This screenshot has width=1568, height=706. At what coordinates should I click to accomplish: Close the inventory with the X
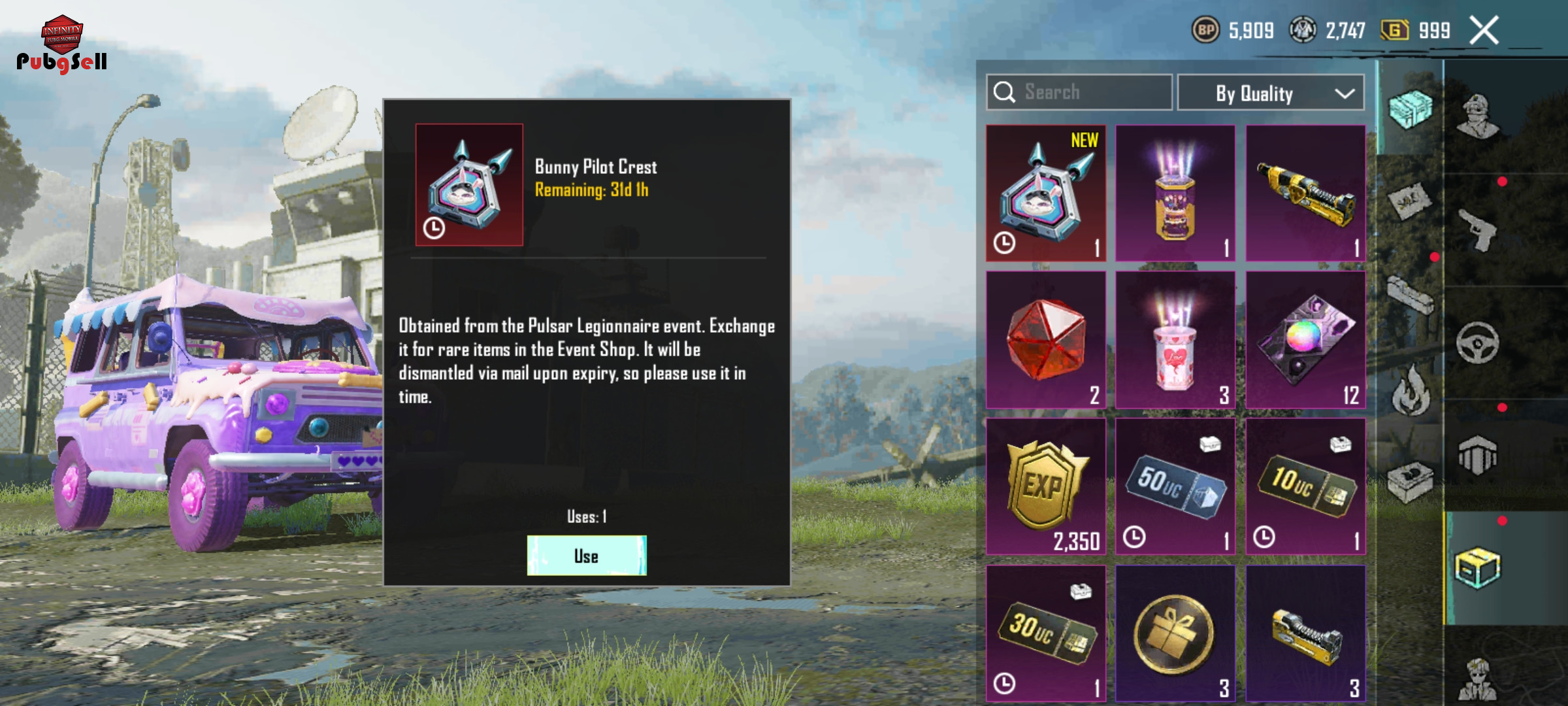1484,30
